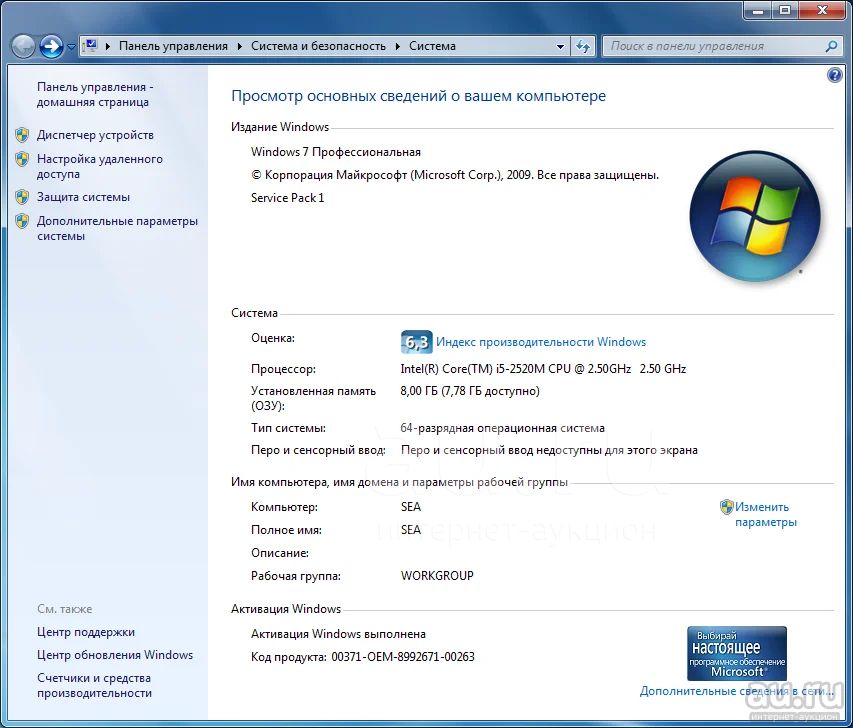Click the Back navigation arrow button
Image resolution: width=853 pixels, height=728 pixels.
tap(24, 46)
